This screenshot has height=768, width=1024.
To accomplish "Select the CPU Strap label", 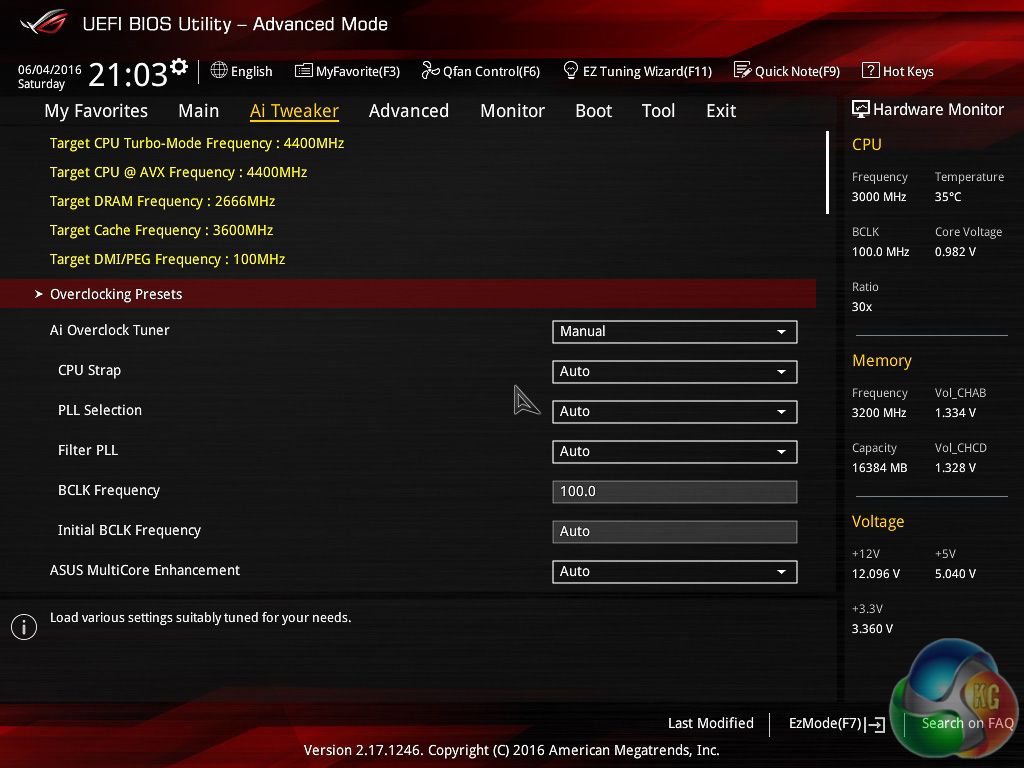I will click(x=89, y=370).
